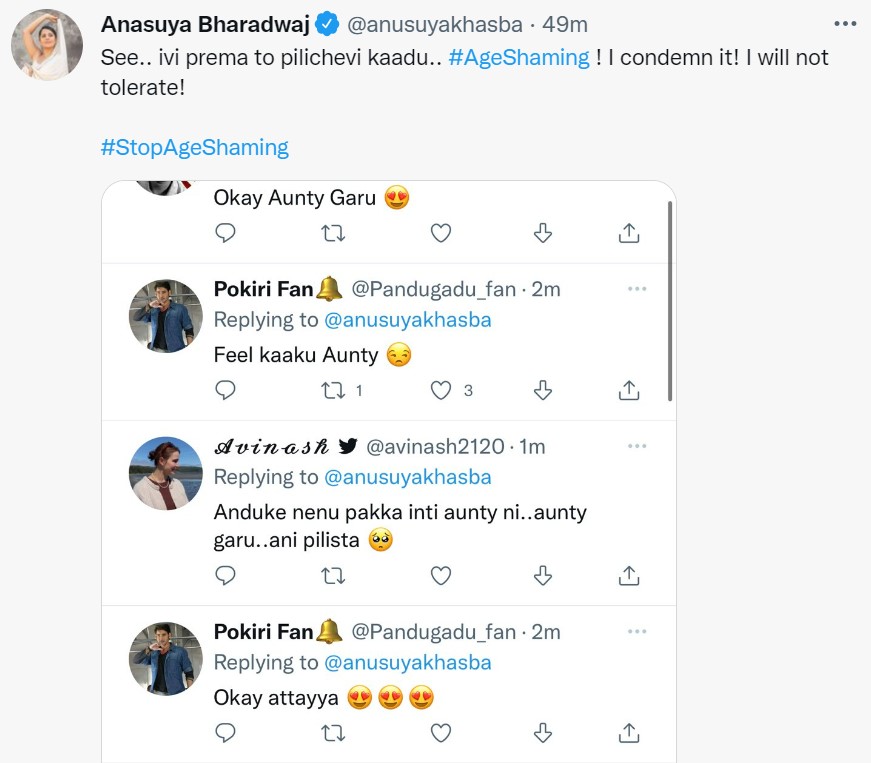
Task: Open Anasuya Bharadwaj's profile picture
Action: tap(47, 45)
